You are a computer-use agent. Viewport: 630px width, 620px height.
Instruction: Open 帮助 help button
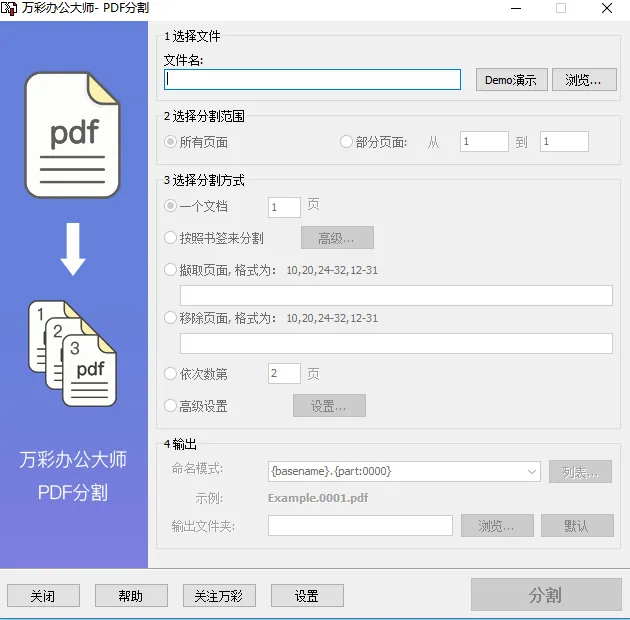[x=131, y=595]
